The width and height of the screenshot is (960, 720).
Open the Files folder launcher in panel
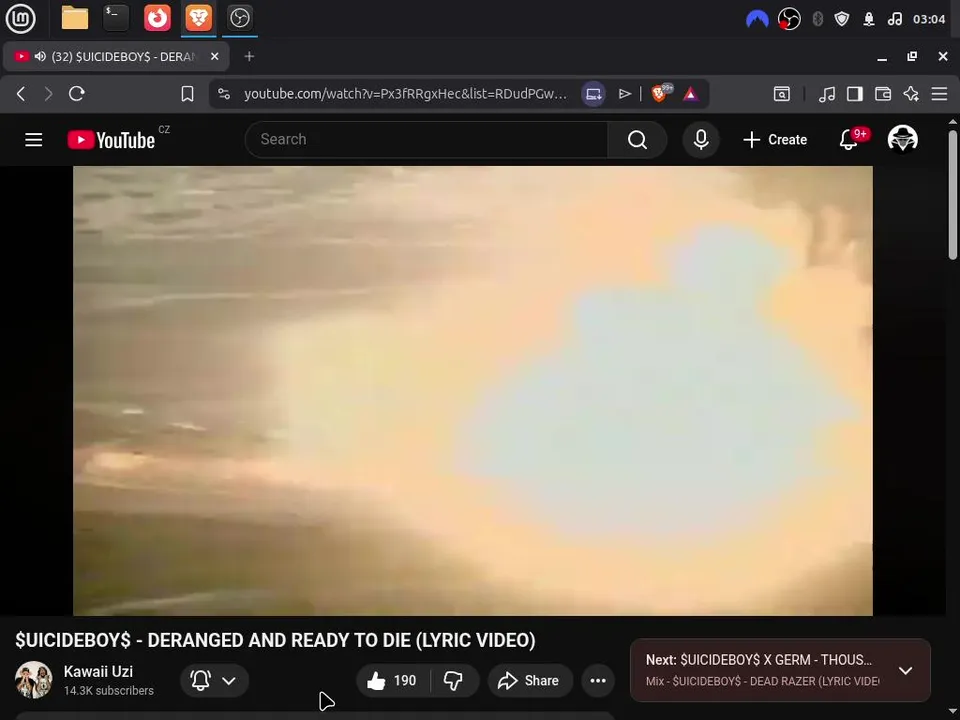pos(75,18)
